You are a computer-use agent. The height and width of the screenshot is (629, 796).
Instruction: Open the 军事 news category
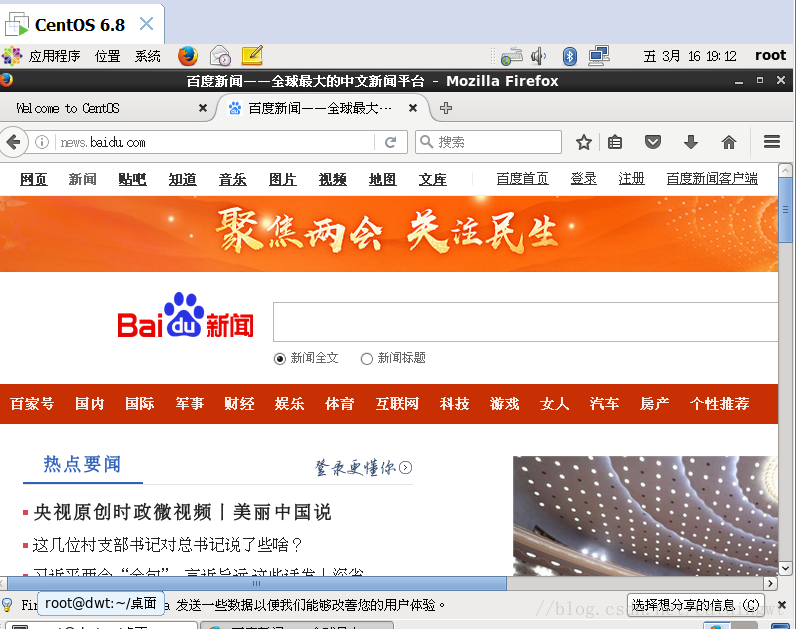pos(189,404)
